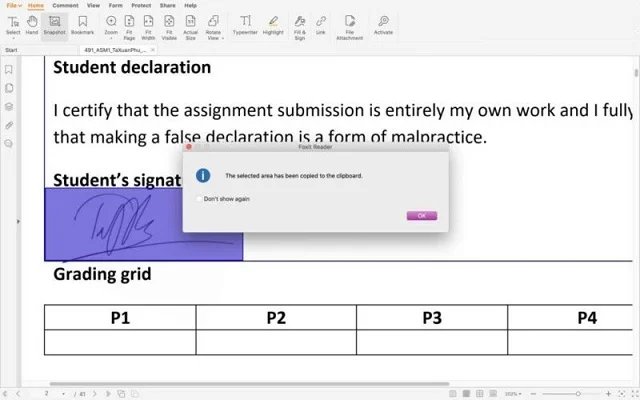Add a File Attachment
Screen dimensions: 640x400
pyautogui.click(x=349, y=27)
